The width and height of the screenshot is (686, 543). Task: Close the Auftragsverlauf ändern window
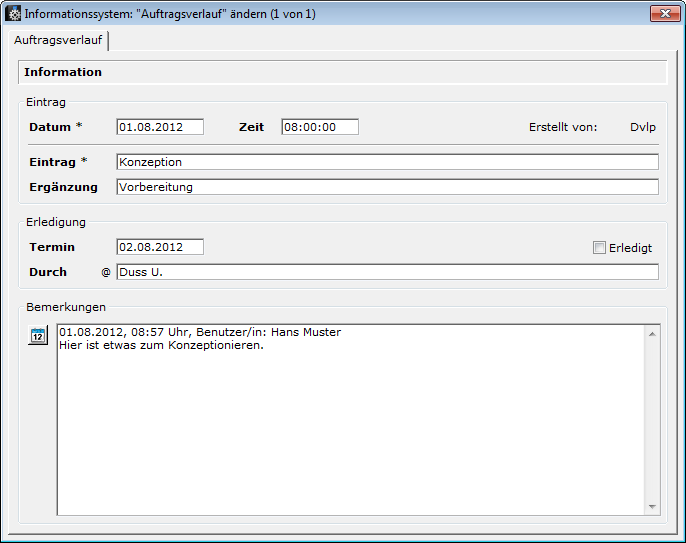coord(664,14)
